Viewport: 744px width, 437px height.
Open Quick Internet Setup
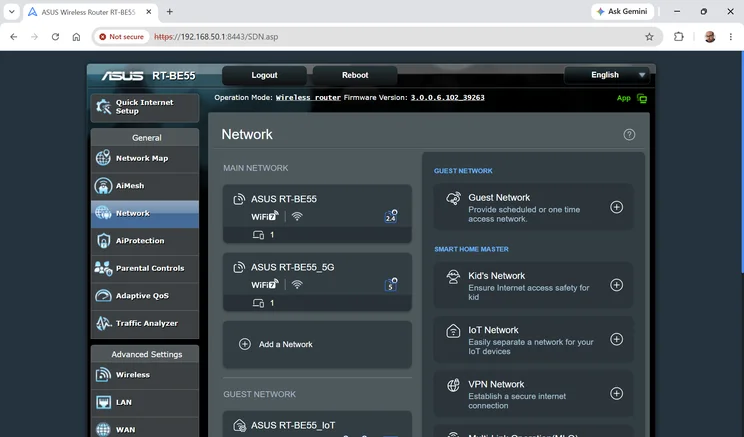tap(145, 107)
